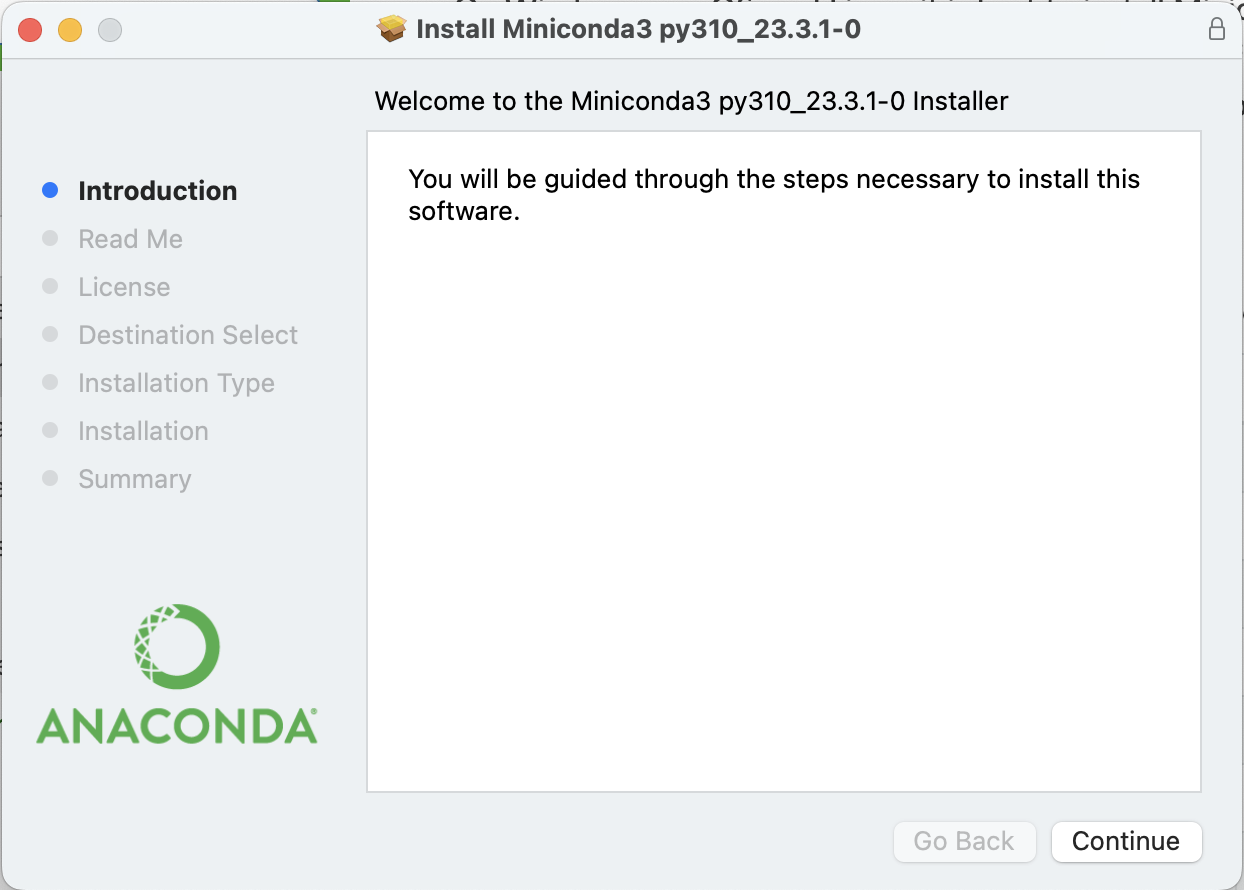1244x890 pixels.
Task: Click the Summary step indicator dot
Action: click(50, 478)
